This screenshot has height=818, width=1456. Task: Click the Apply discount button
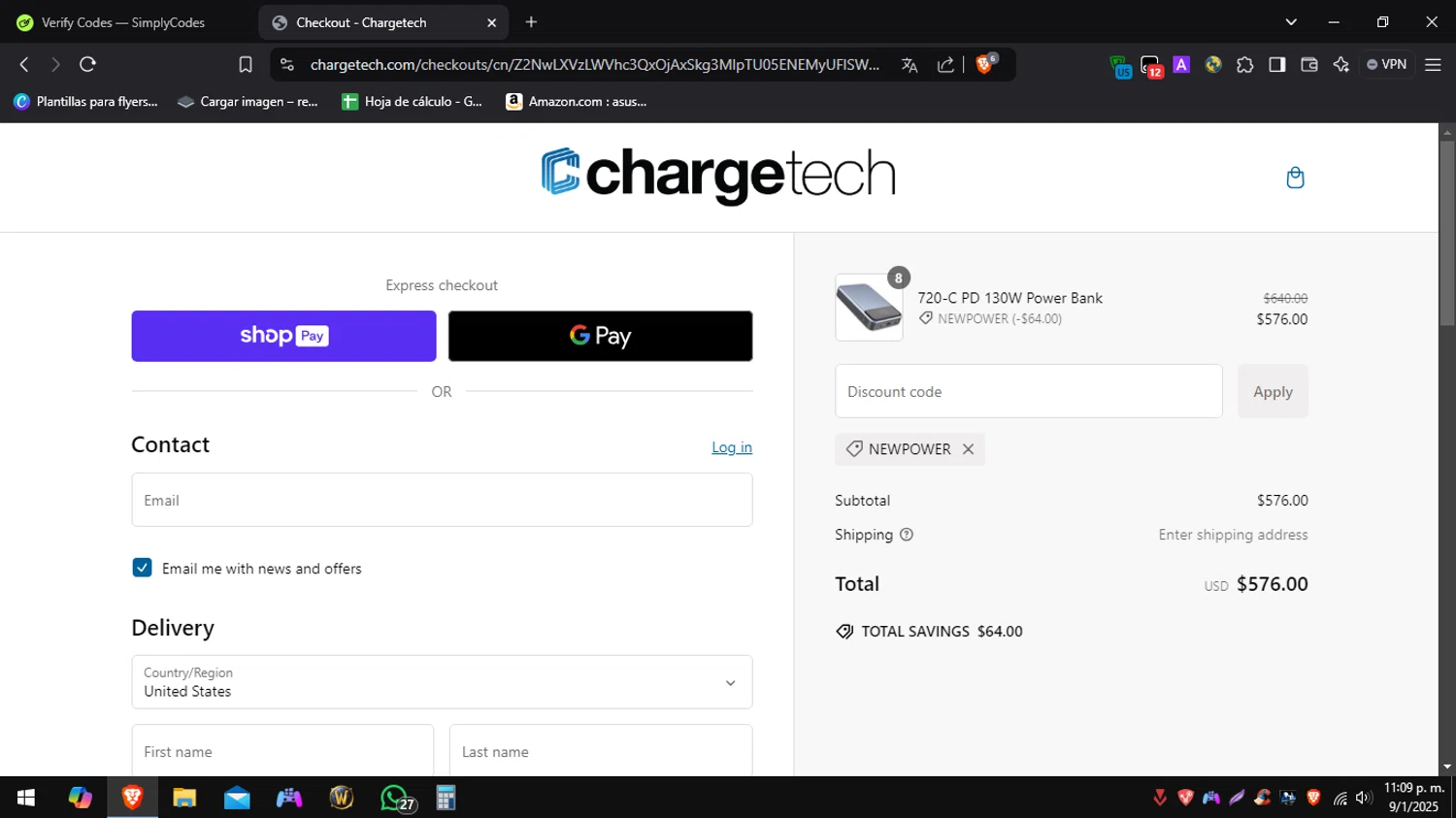click(1273, 391)
